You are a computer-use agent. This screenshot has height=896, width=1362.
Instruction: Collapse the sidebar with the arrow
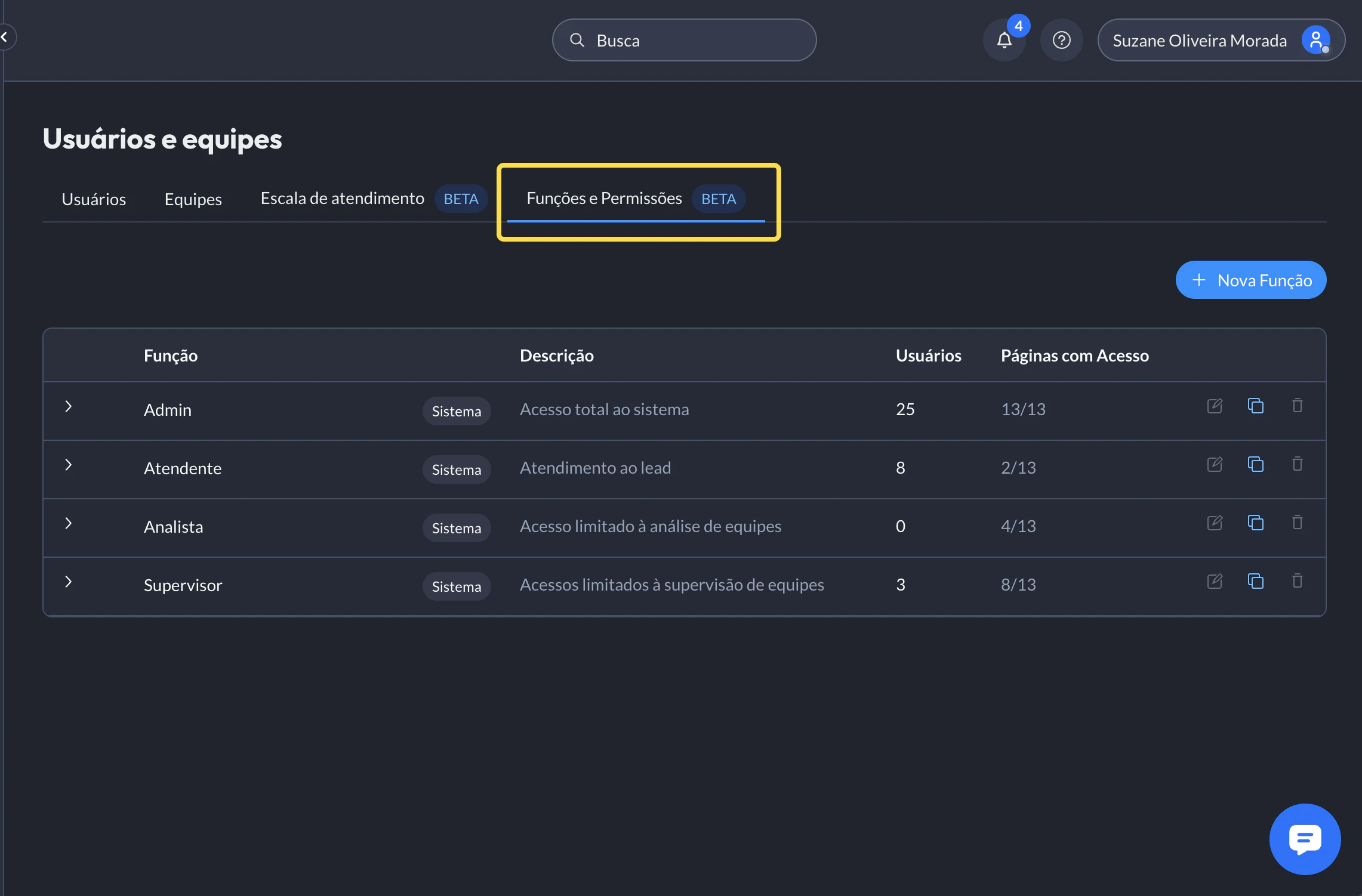pos(5,37)
